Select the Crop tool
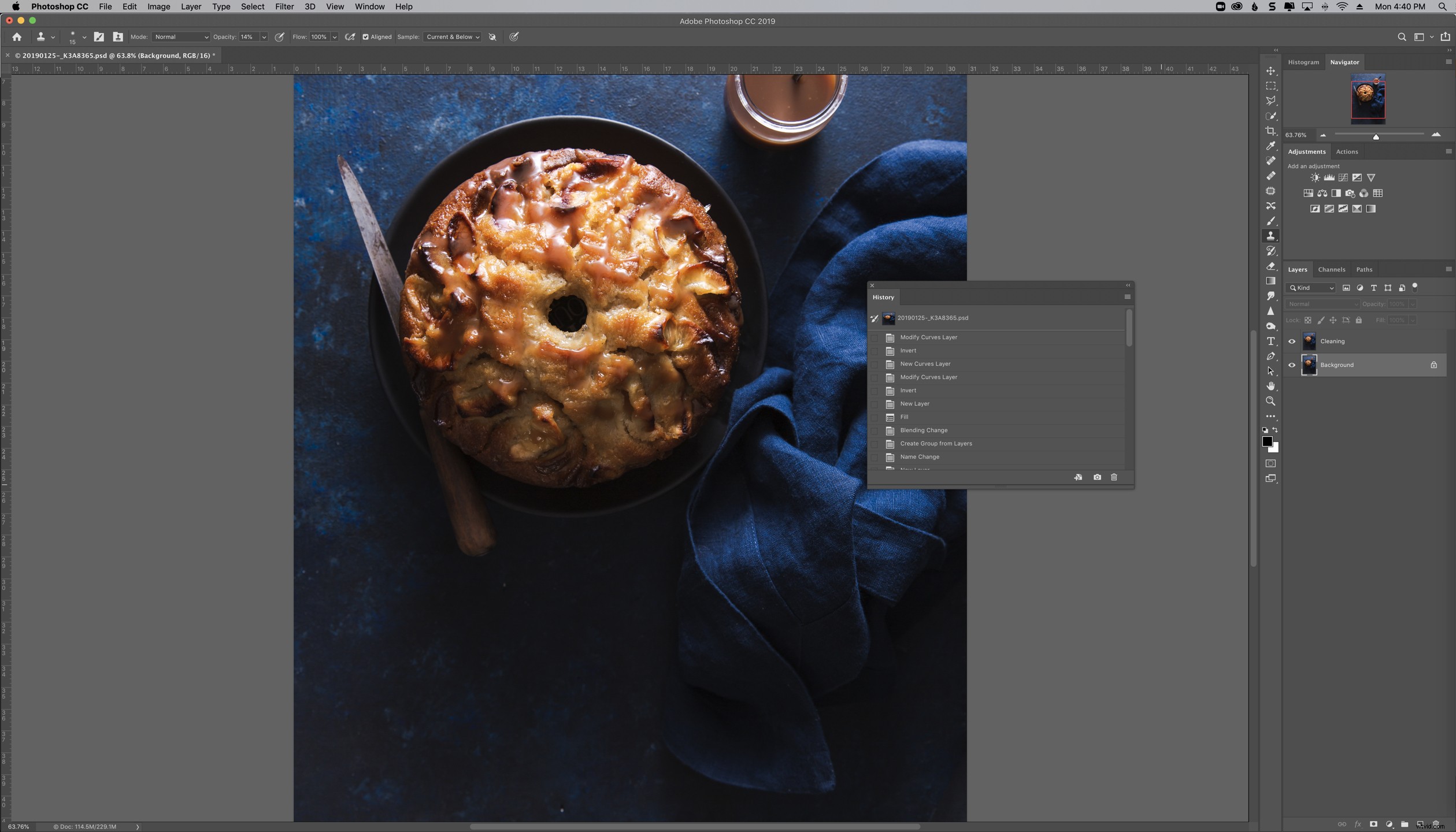The image size is (1456, 832). click(x=1271, y=131)
